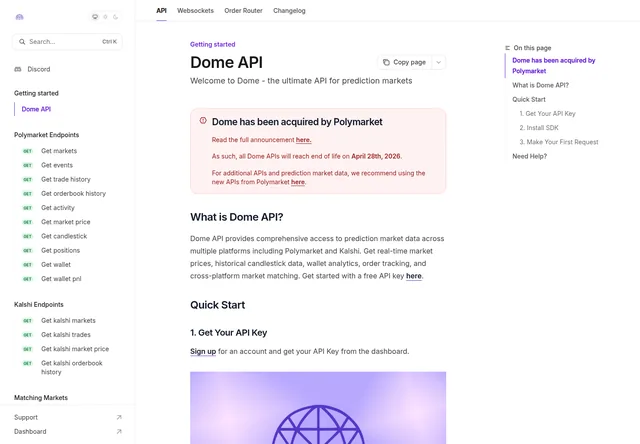The image size is (640, 444).
Task: Open Get kalshi markets endpoint
Action: tap(68, 320)
